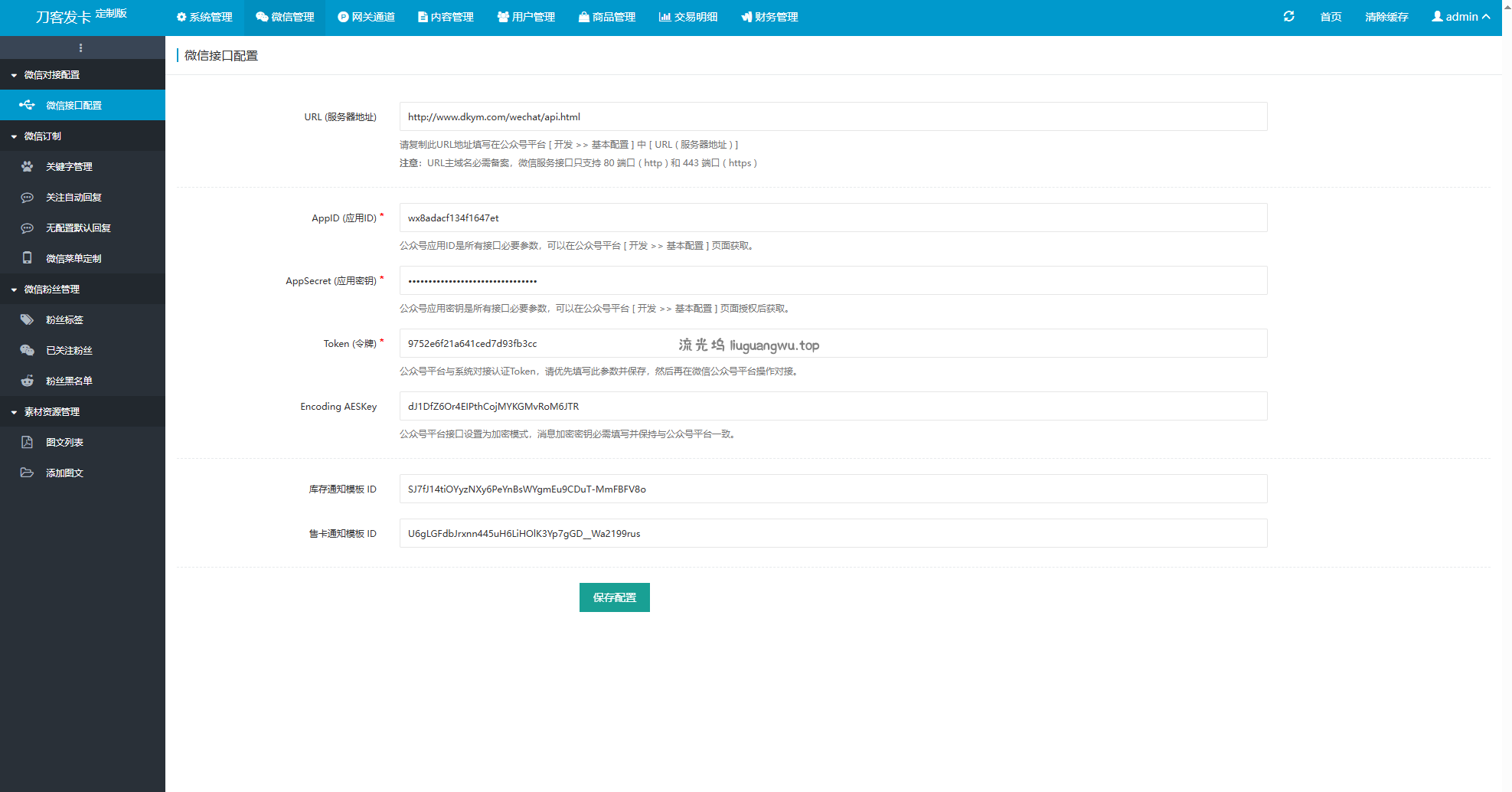1512x792 pixels.
Task: Open 添加图文 folder icon item
Action: pos(28,473)
